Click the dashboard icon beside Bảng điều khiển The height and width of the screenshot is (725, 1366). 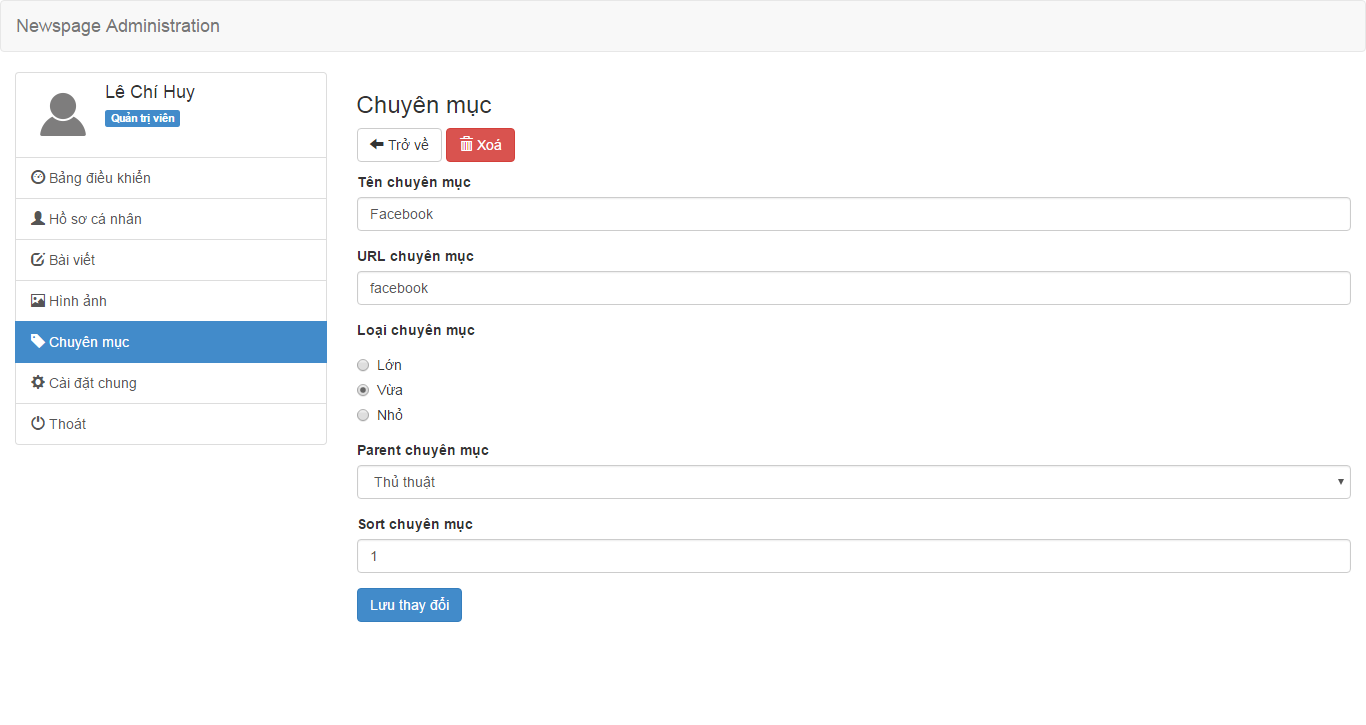click(x=38, y=177)
